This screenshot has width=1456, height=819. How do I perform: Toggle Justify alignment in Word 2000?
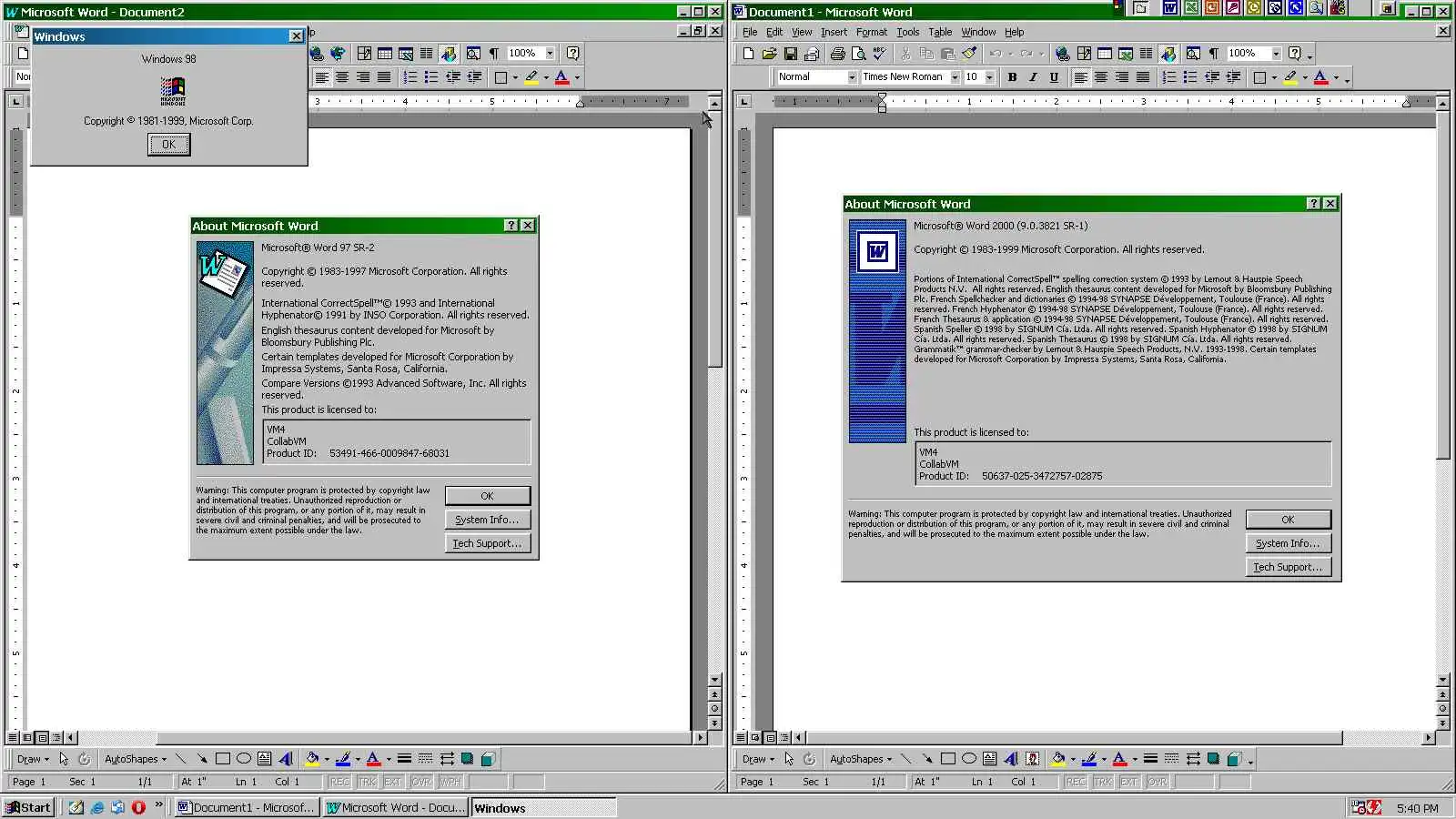click(x=1143, y=77)
